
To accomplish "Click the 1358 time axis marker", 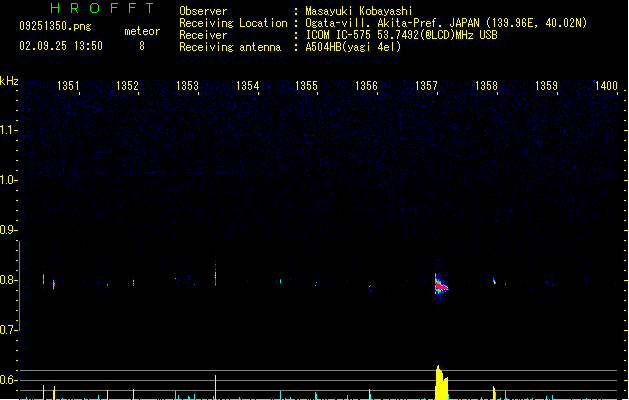I will (486, 86).
